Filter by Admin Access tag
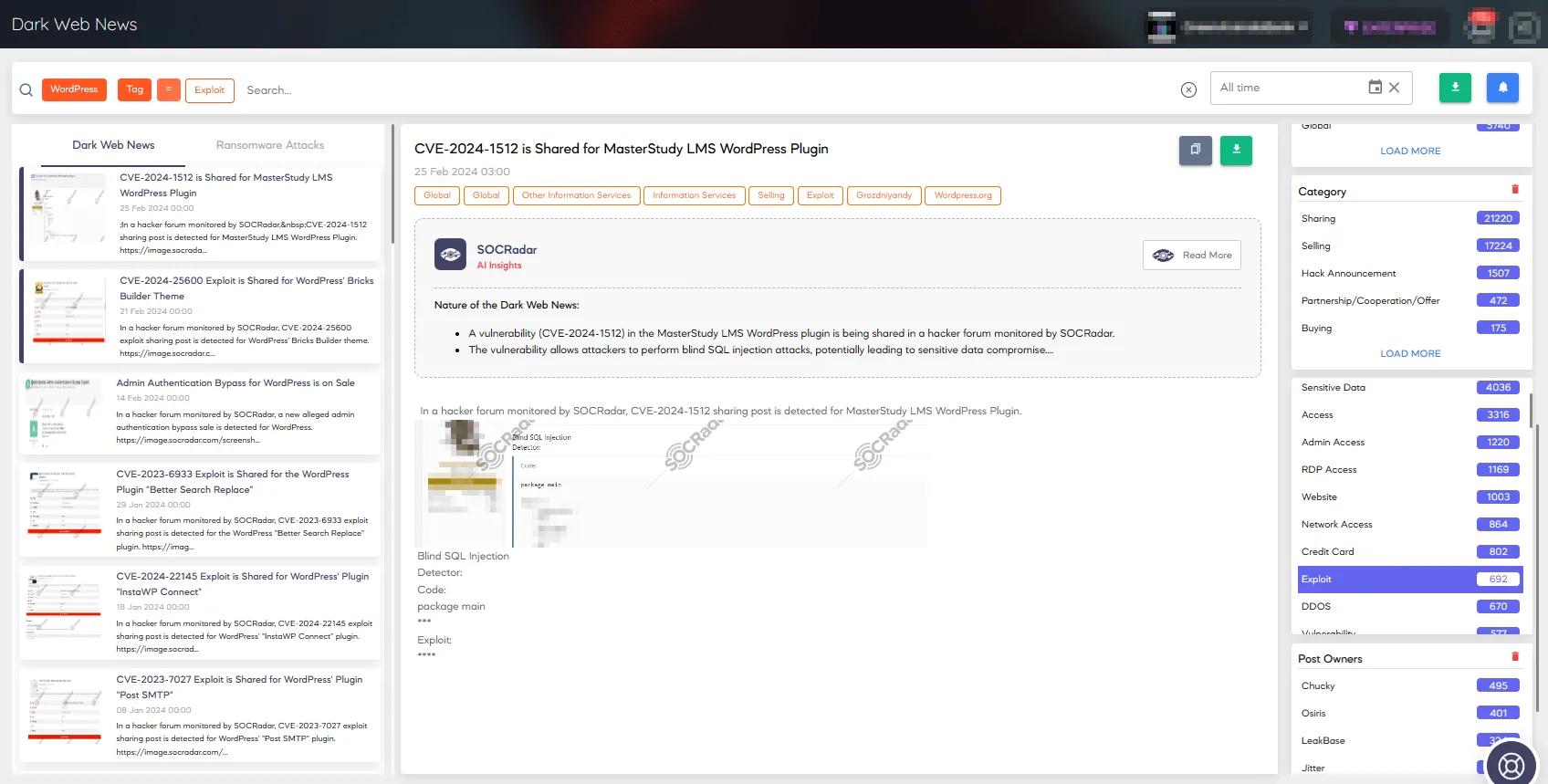 tap(1410, 443)
